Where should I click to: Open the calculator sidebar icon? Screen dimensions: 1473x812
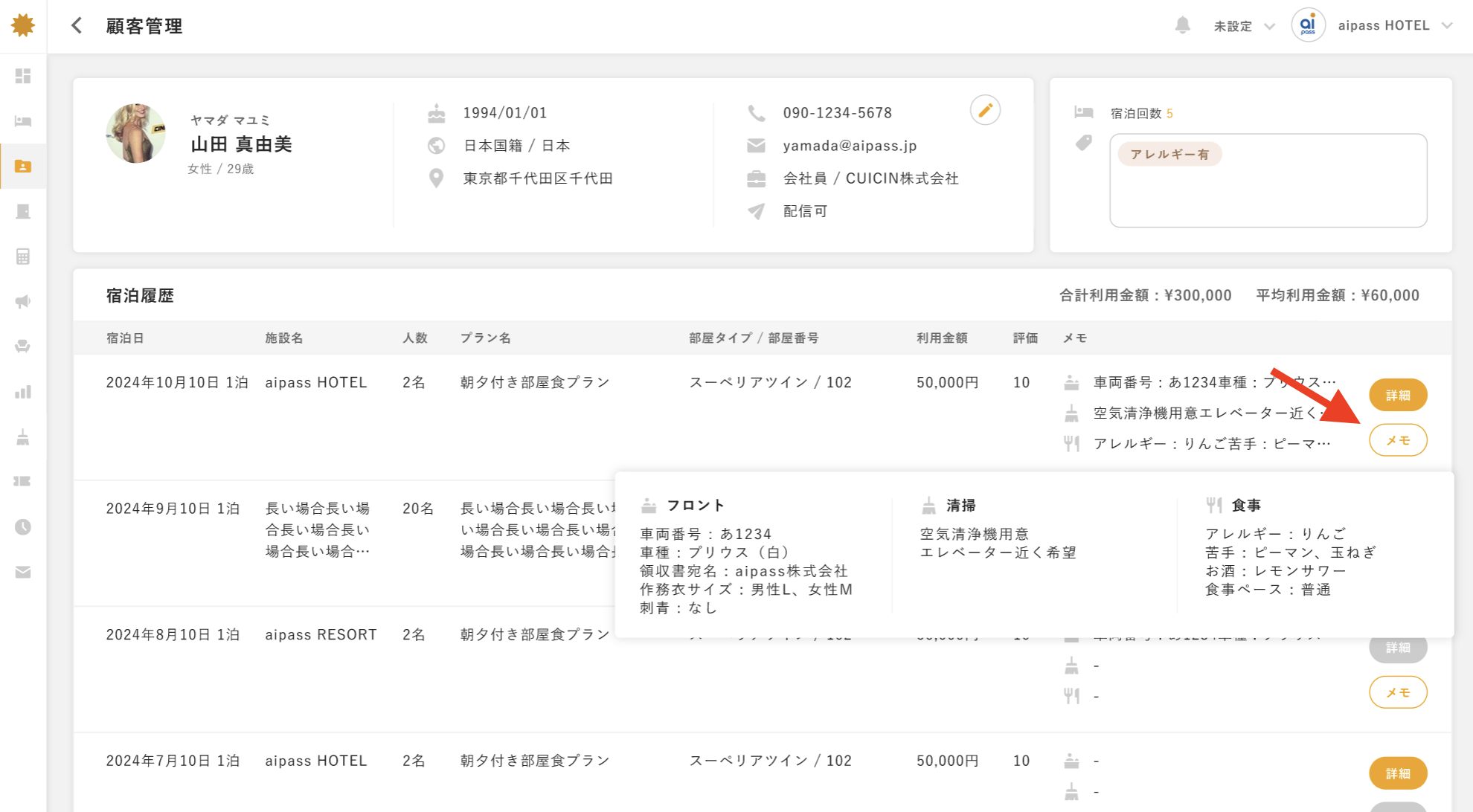(x=23, y=257)
